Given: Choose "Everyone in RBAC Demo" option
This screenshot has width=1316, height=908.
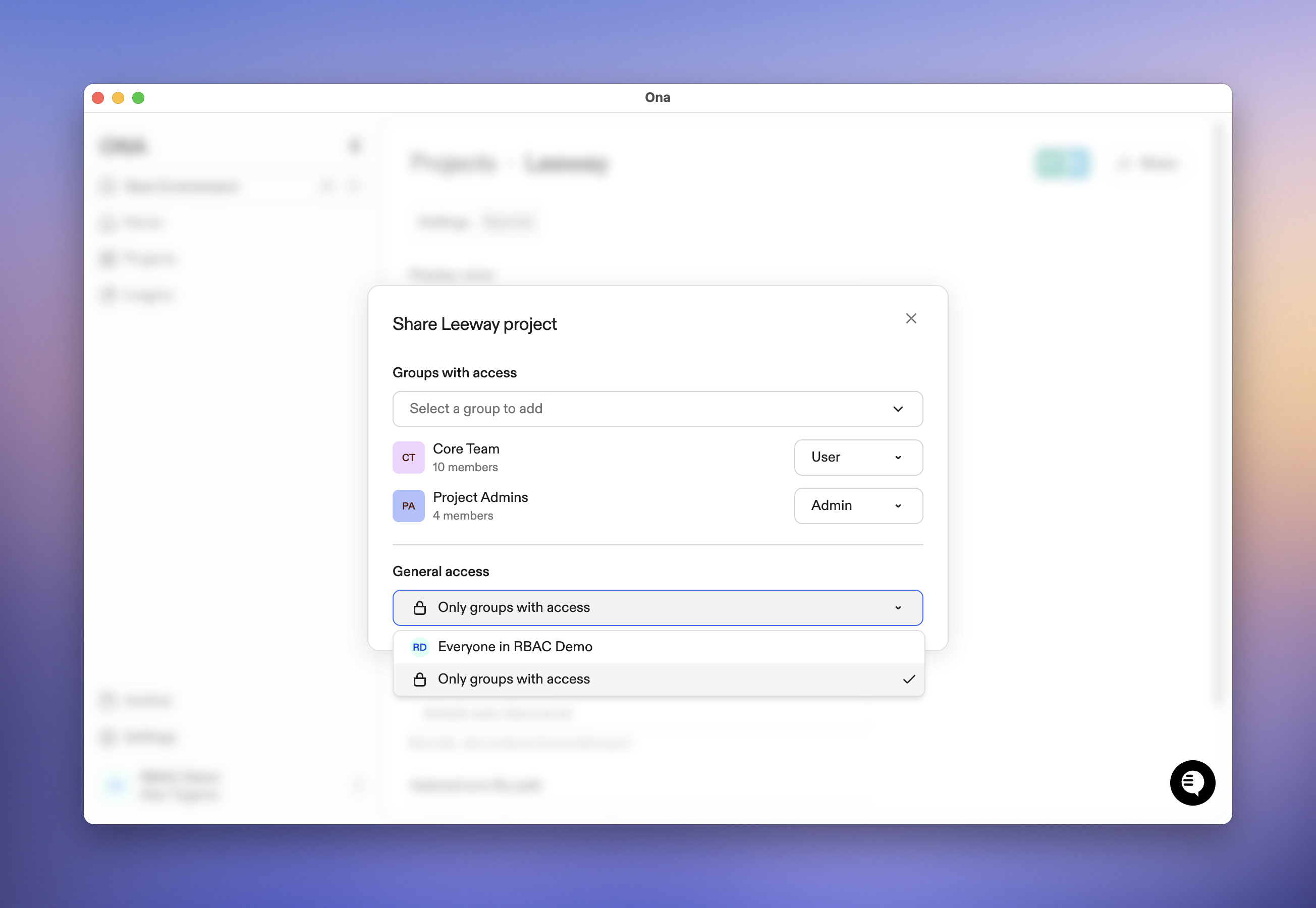Looking at the screenshot, I should (516, 647).
